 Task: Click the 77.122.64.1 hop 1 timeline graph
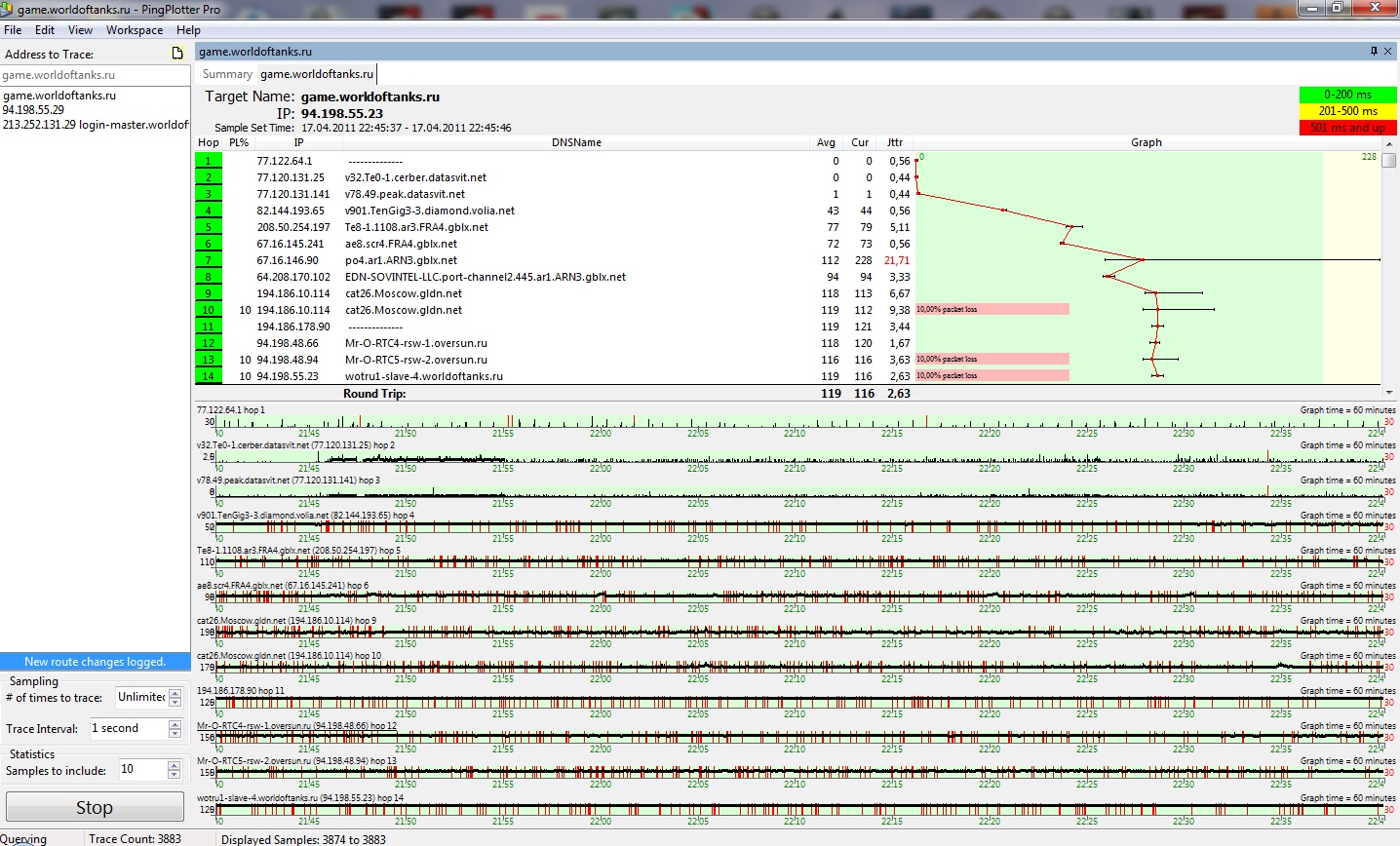[x=799, y=422]
